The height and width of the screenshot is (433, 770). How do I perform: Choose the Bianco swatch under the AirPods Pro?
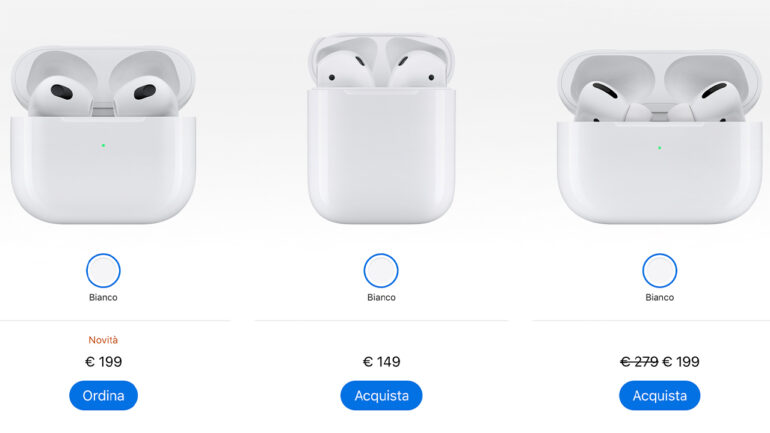tap(660, 271)
